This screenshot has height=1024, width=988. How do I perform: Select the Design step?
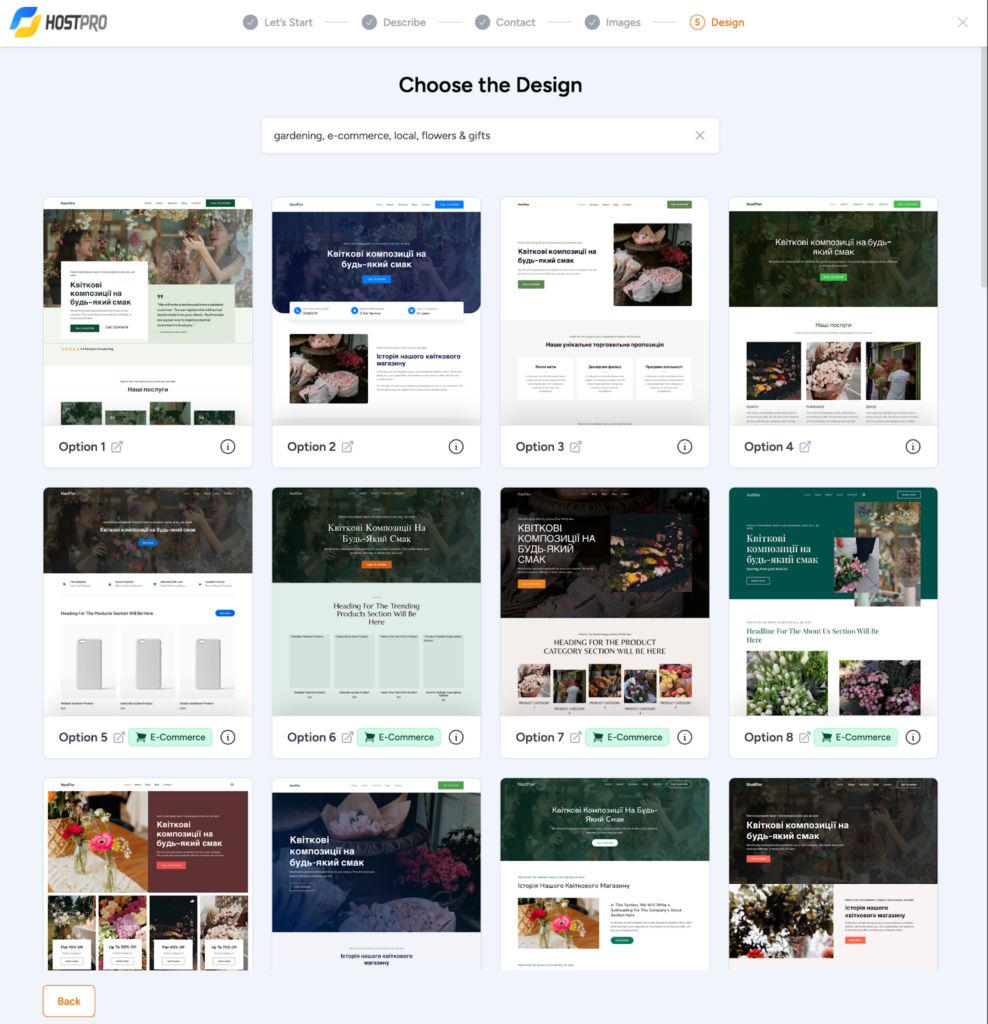click(717, 22)
